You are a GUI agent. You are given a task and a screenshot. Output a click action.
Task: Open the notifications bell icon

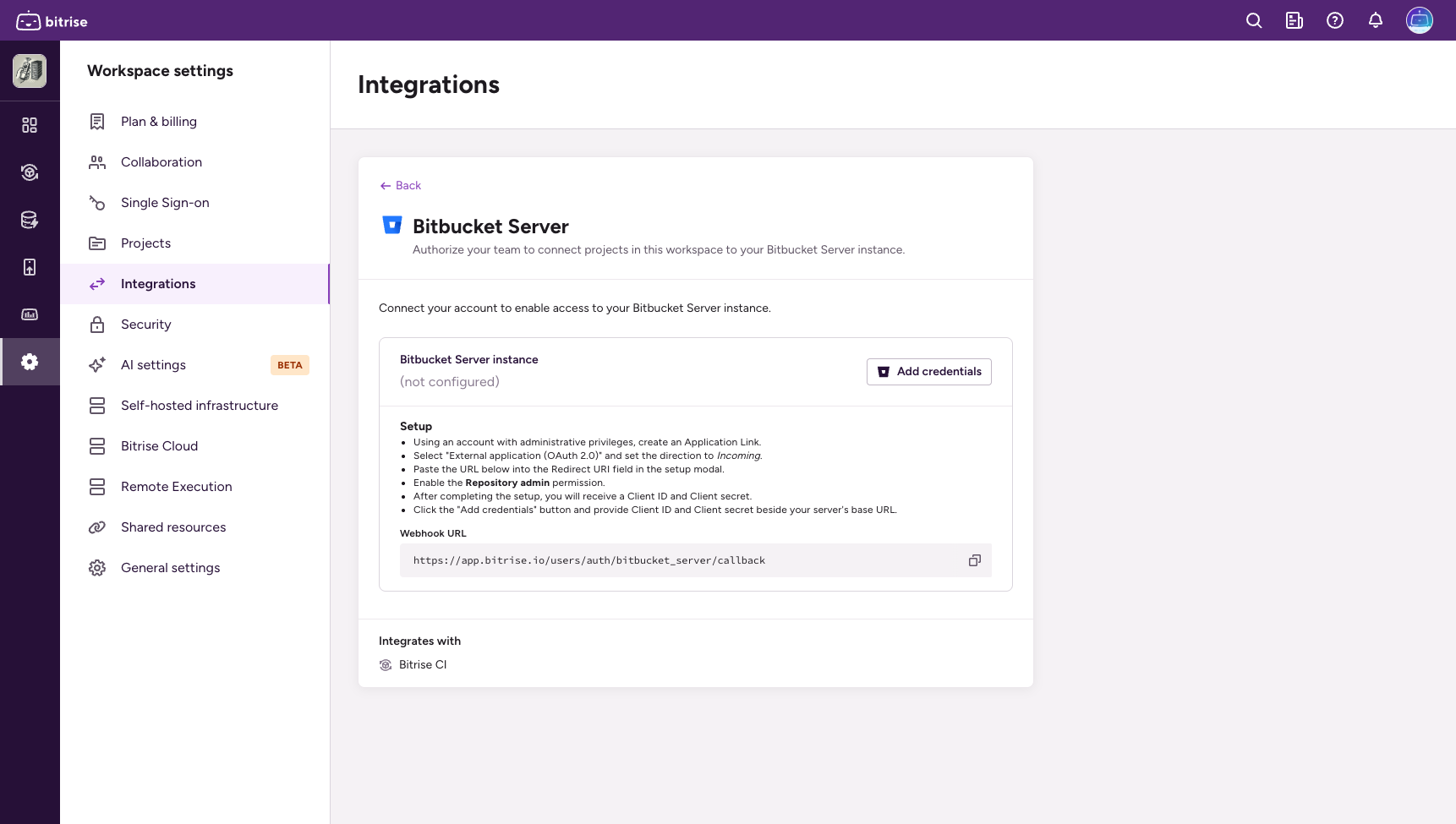(1376, 20)
